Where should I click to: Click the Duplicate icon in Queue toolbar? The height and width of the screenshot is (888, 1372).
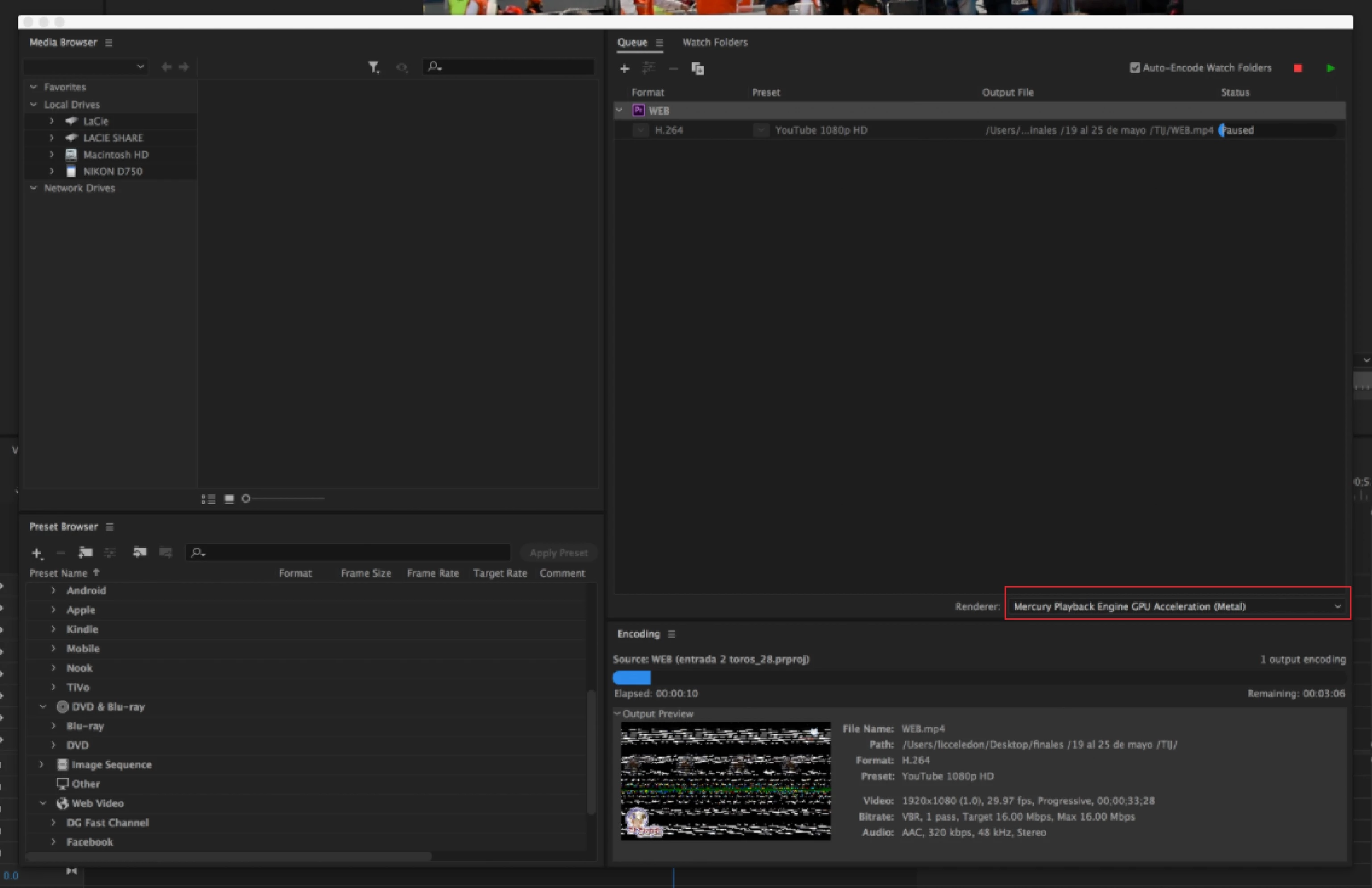point(697,69)
